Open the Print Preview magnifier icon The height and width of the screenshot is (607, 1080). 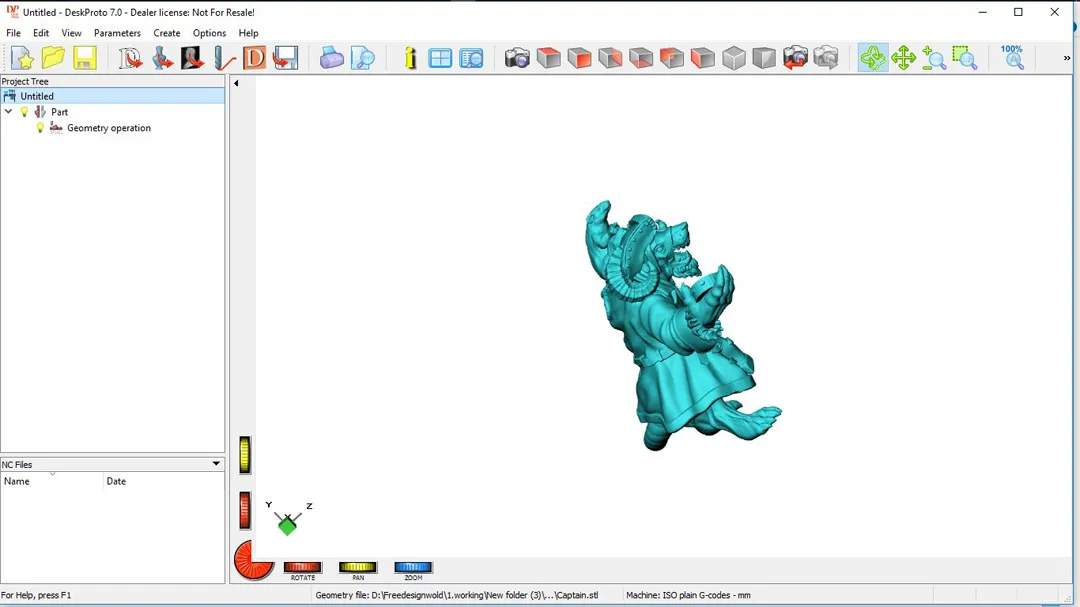363,58
